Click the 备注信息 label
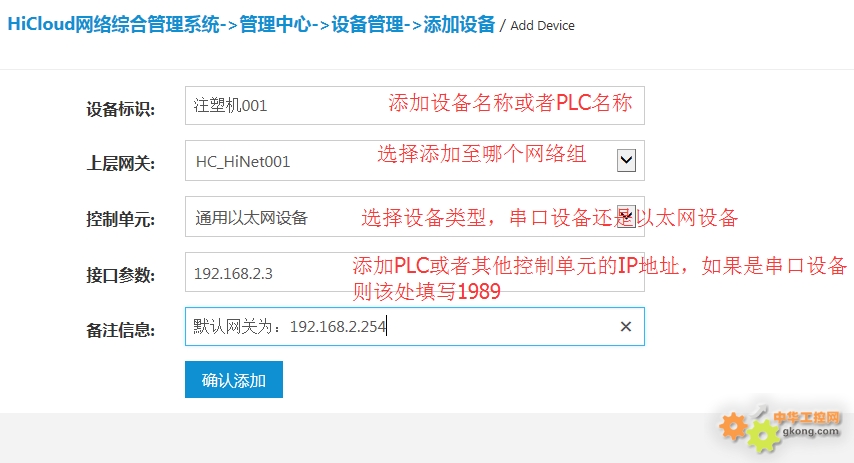This screenshot has height=463, width=854. pos(120,330)
